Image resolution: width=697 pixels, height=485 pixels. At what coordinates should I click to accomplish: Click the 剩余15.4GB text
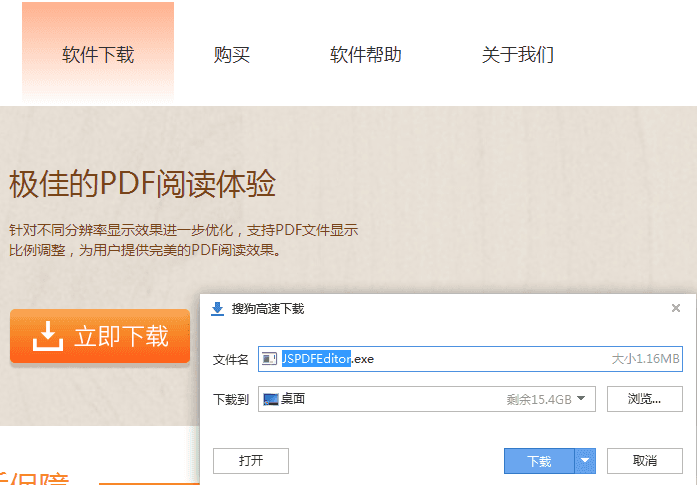[x=539, y=400]
